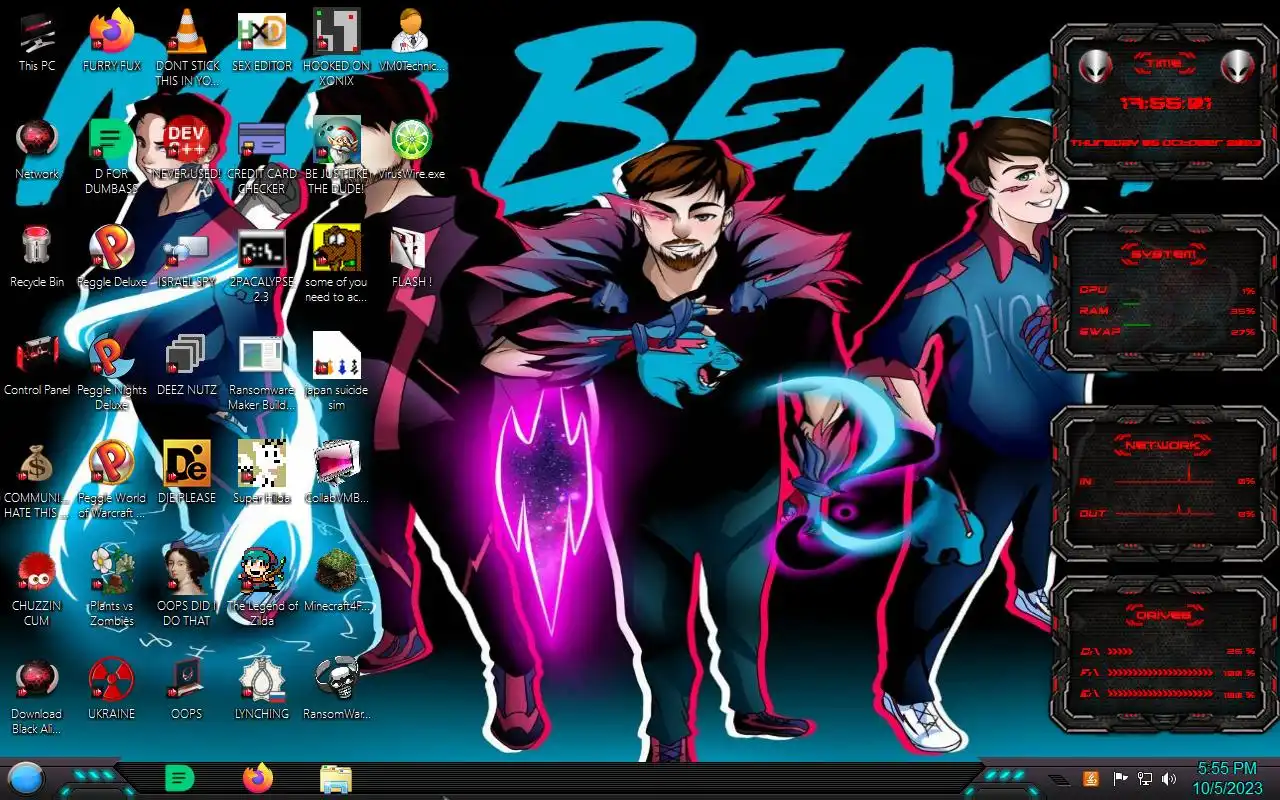Launch Firefox from the taskbar
Viewport: 1280px width, 800px height.
257,777
